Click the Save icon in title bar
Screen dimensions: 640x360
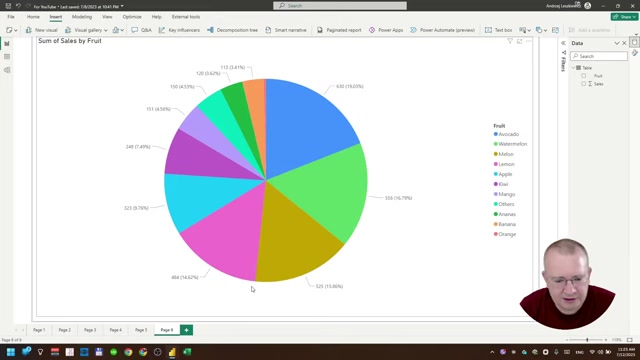[8, 6]
